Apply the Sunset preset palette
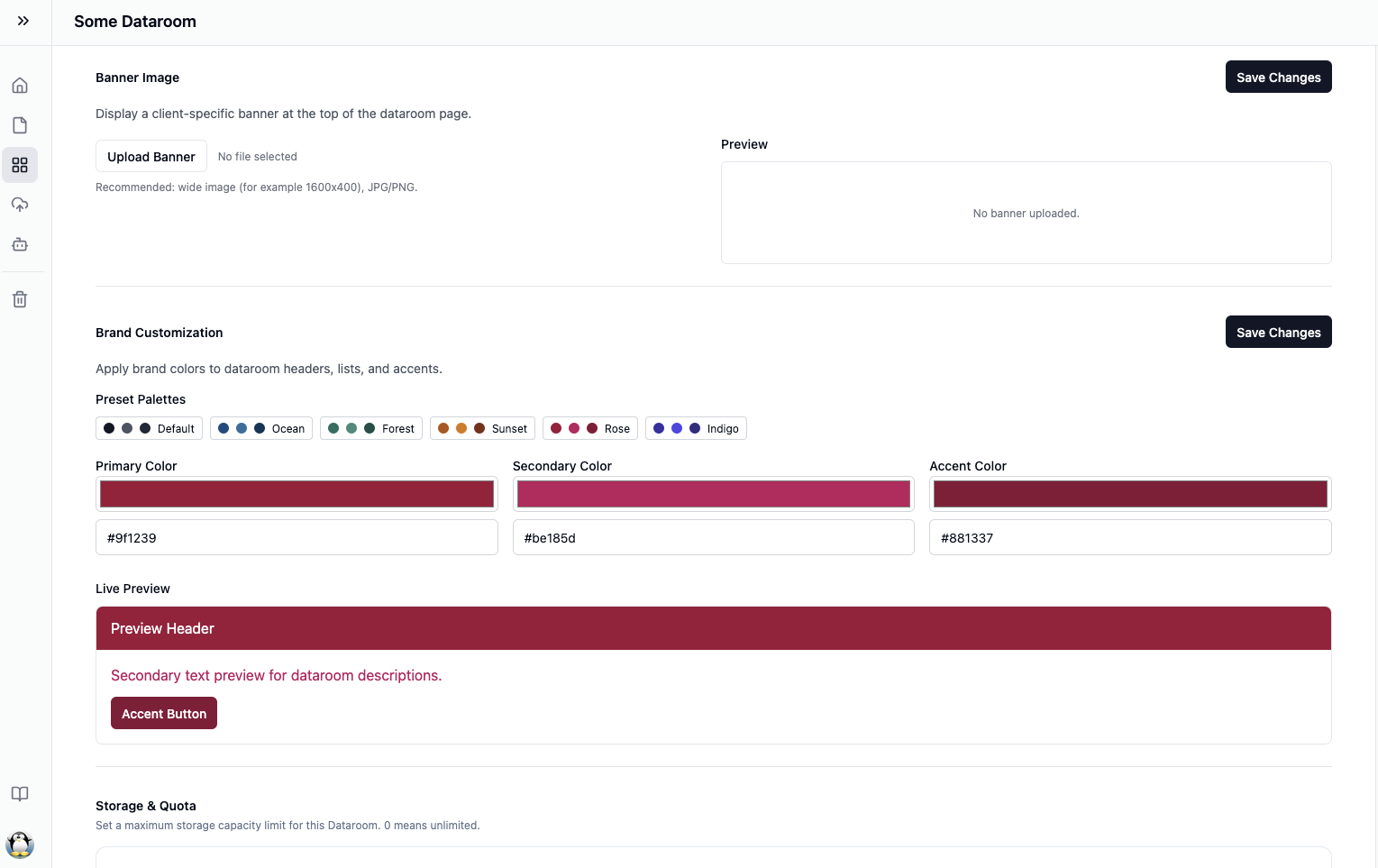Viewport: 1378px width, 868px height. point(482,429)
